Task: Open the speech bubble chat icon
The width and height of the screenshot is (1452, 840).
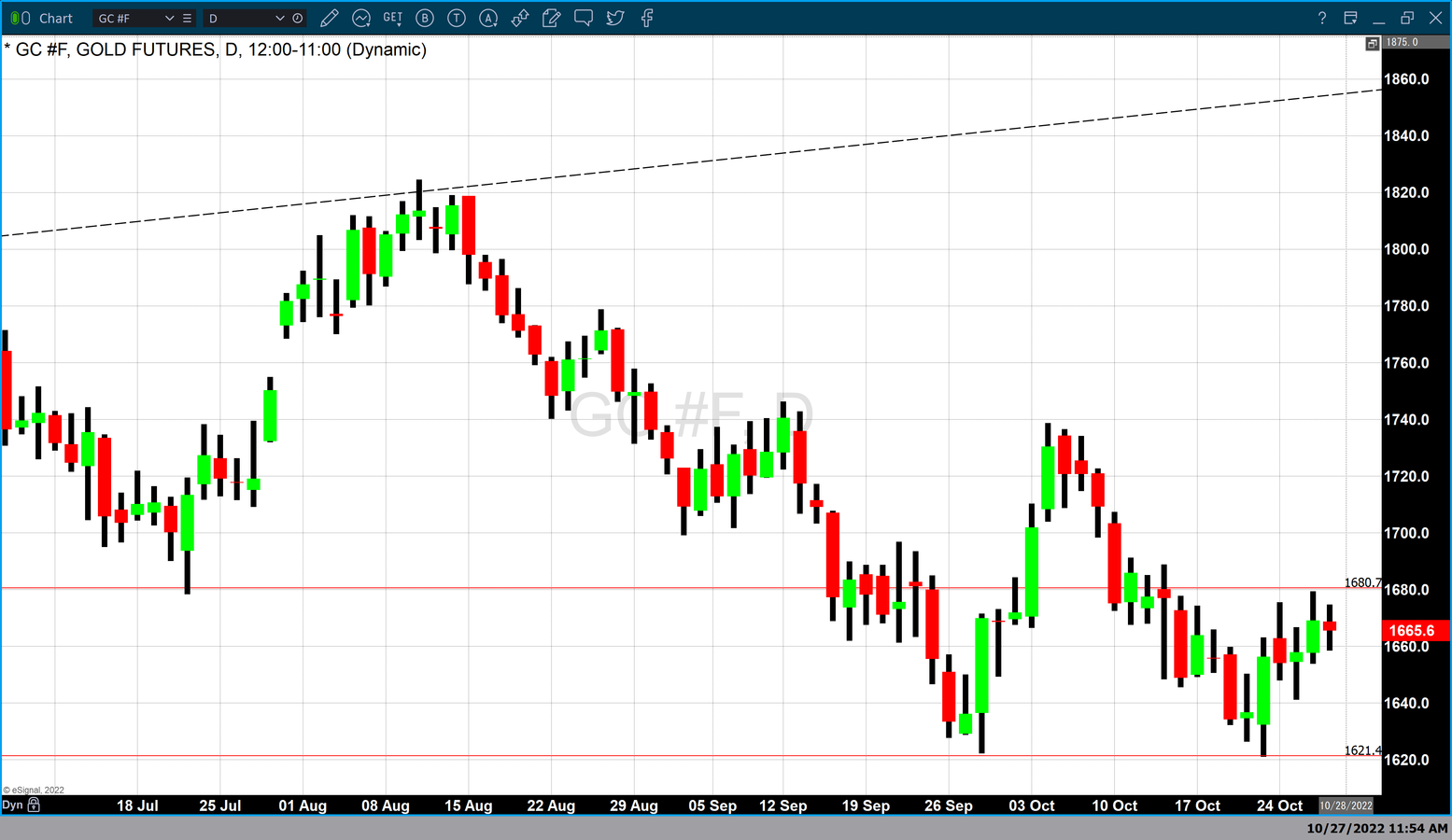Action: coord(584,18)
